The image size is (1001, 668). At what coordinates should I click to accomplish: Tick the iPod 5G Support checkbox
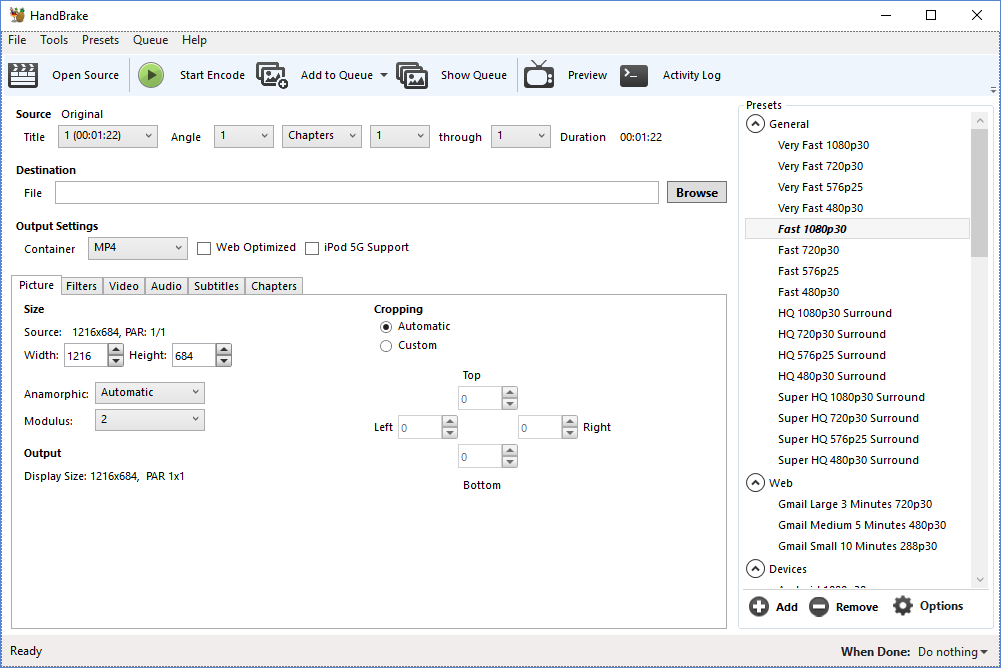tap(312, 248)
